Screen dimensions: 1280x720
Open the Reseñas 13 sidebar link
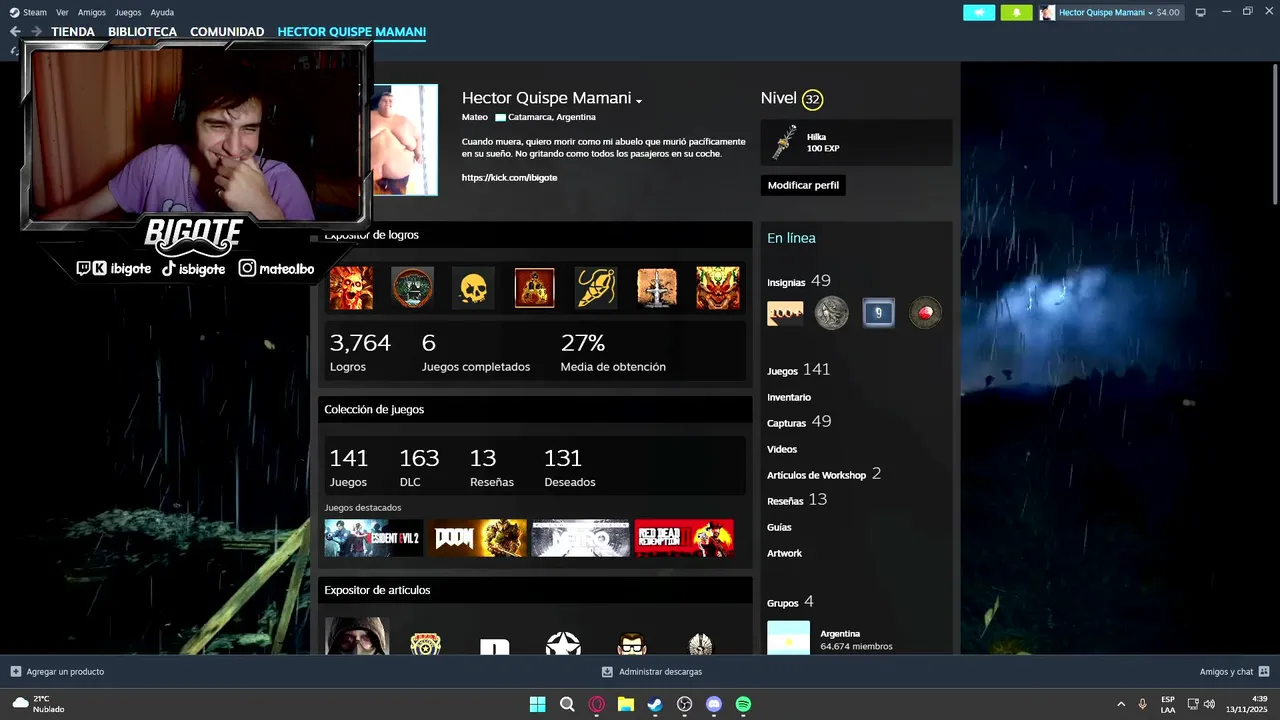797,500
